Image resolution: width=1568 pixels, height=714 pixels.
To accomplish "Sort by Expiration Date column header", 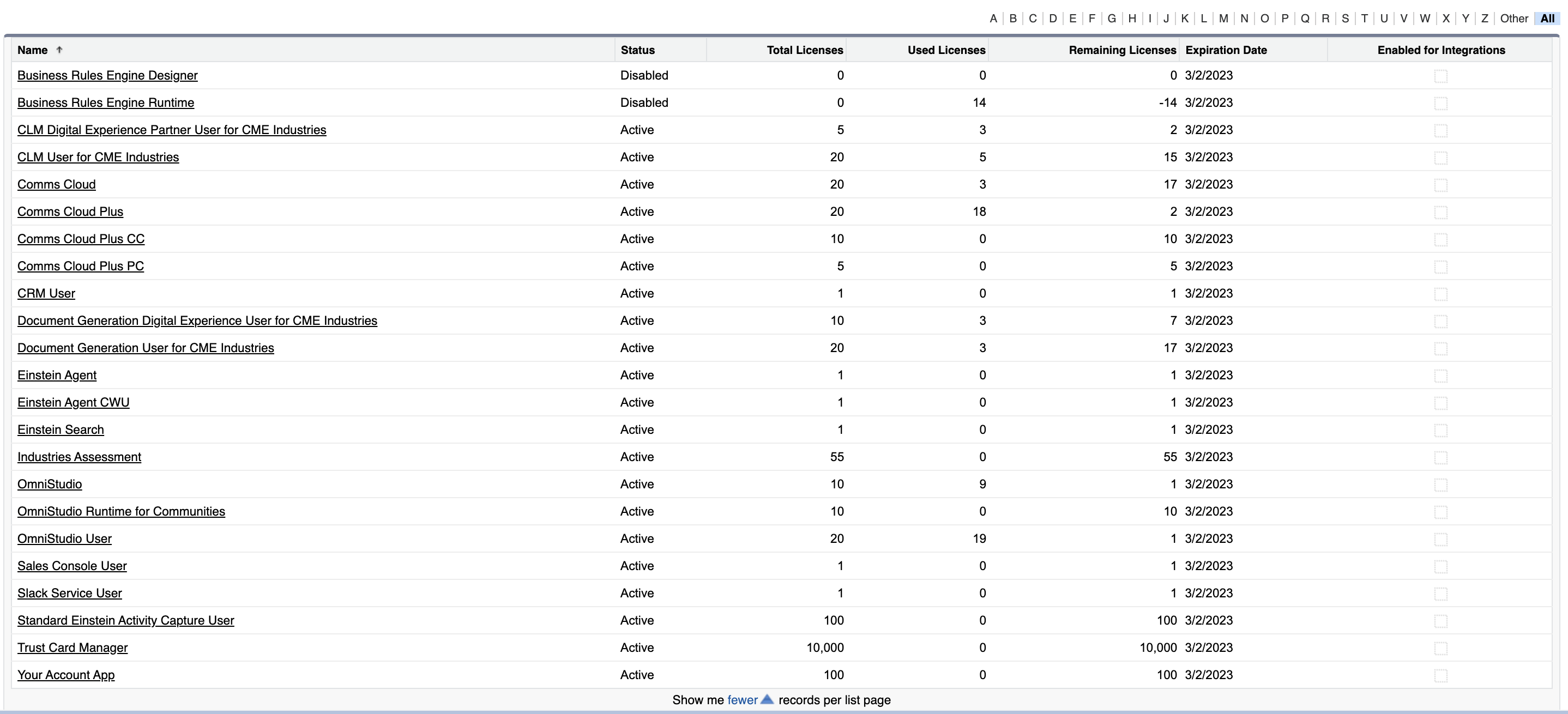I will click(x=1226, y=50).
